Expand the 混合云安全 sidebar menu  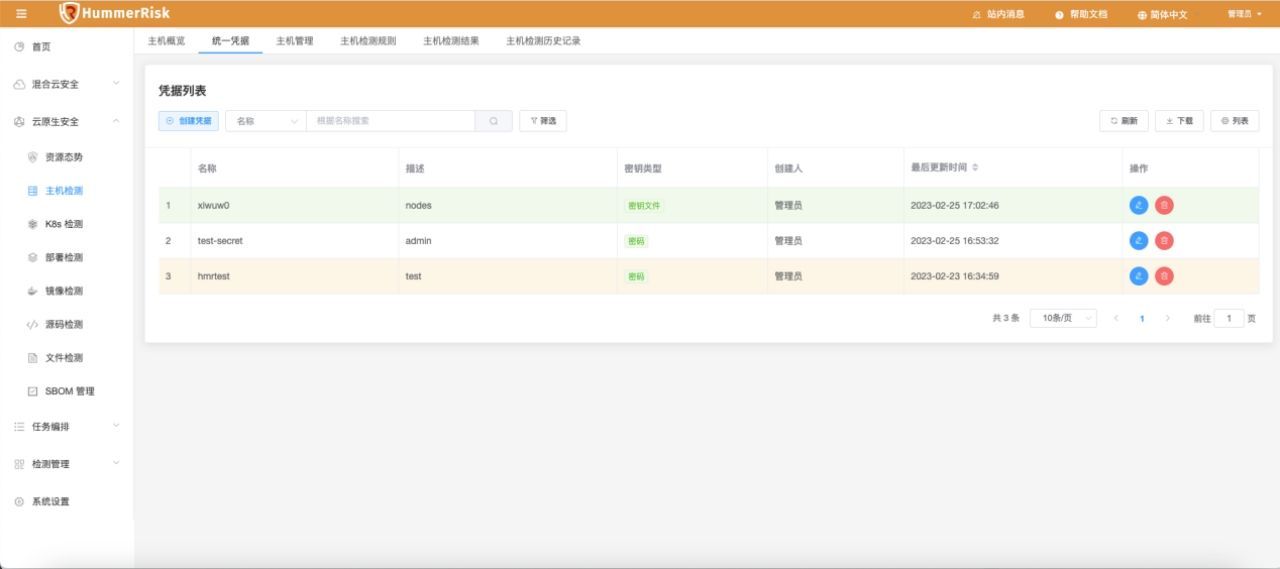(66, 84)
